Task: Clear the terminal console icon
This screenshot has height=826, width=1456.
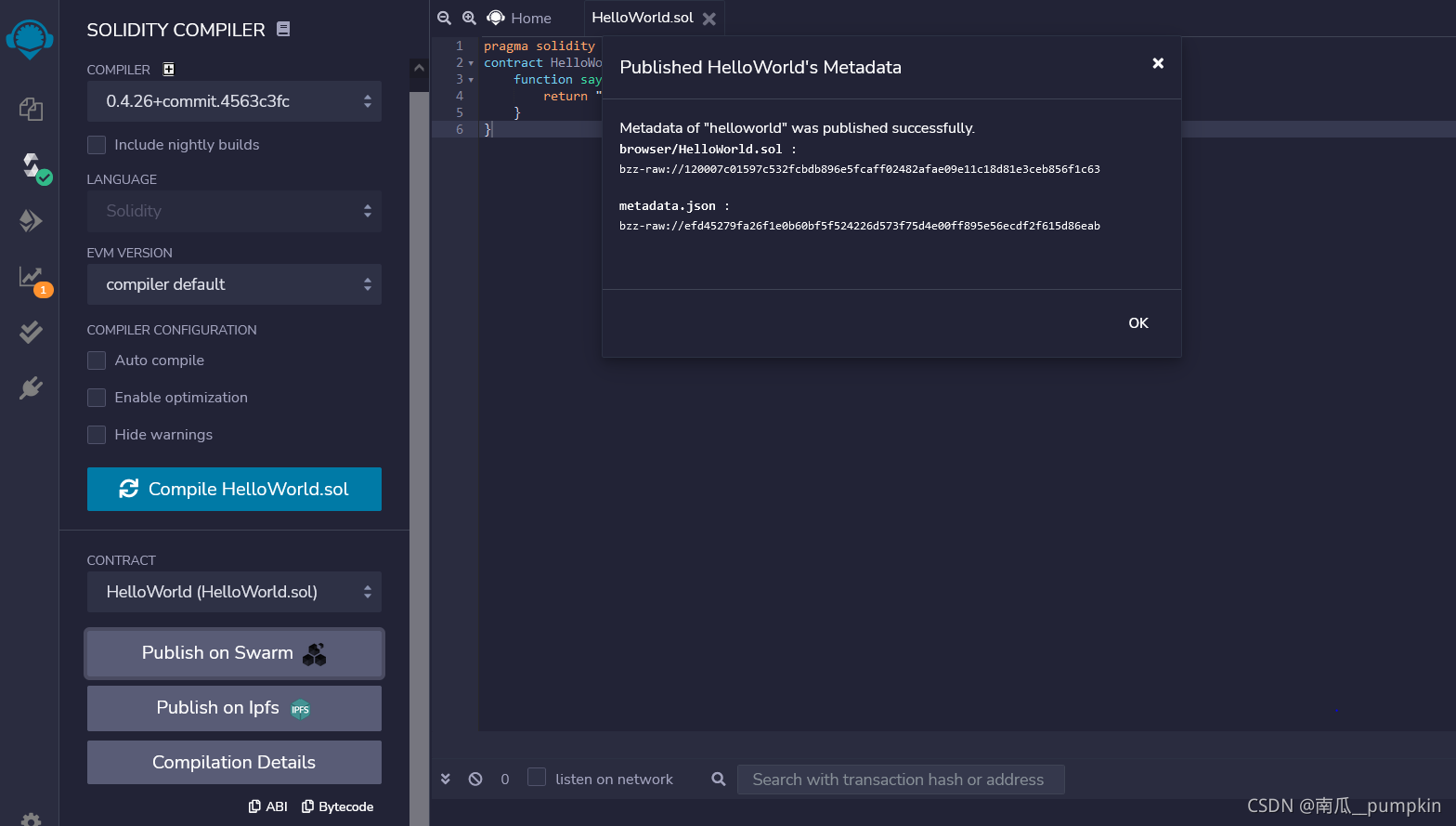Action: (475, 779)
